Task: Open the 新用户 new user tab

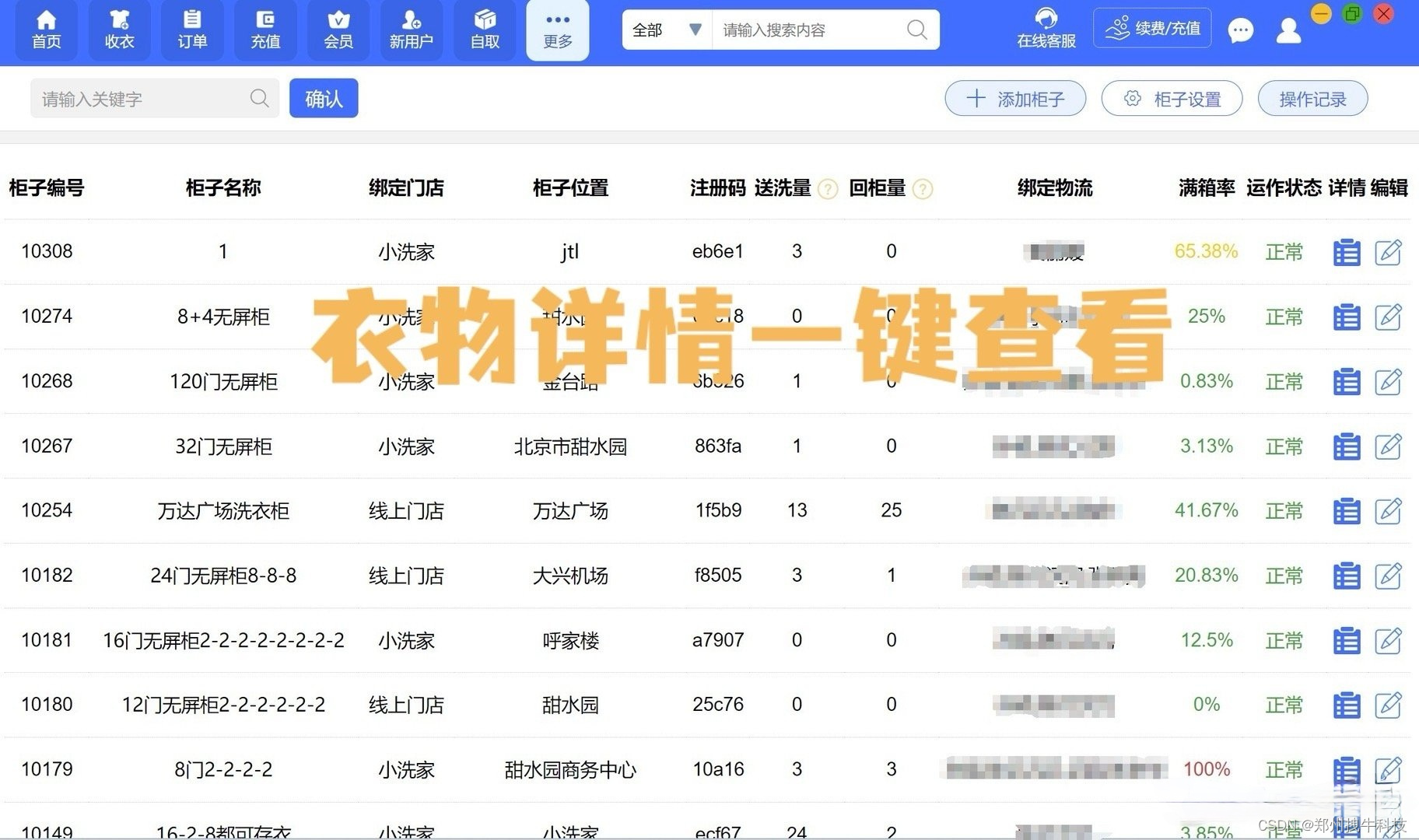Action: point(412,30)
